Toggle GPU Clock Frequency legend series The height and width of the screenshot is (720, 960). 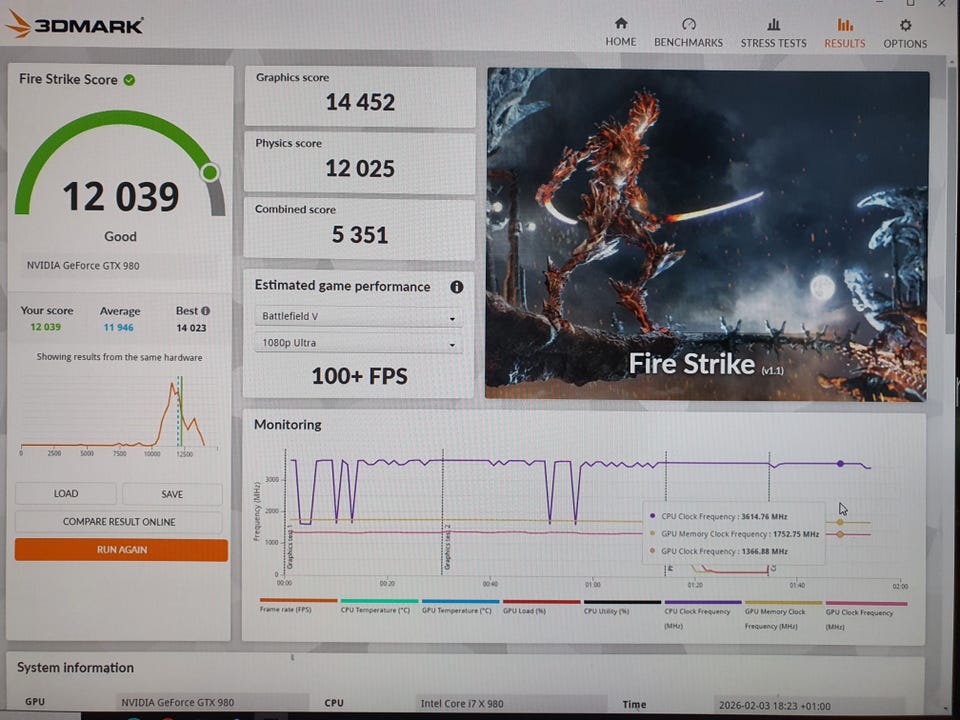pyautogui.click(x=866, y=616)
